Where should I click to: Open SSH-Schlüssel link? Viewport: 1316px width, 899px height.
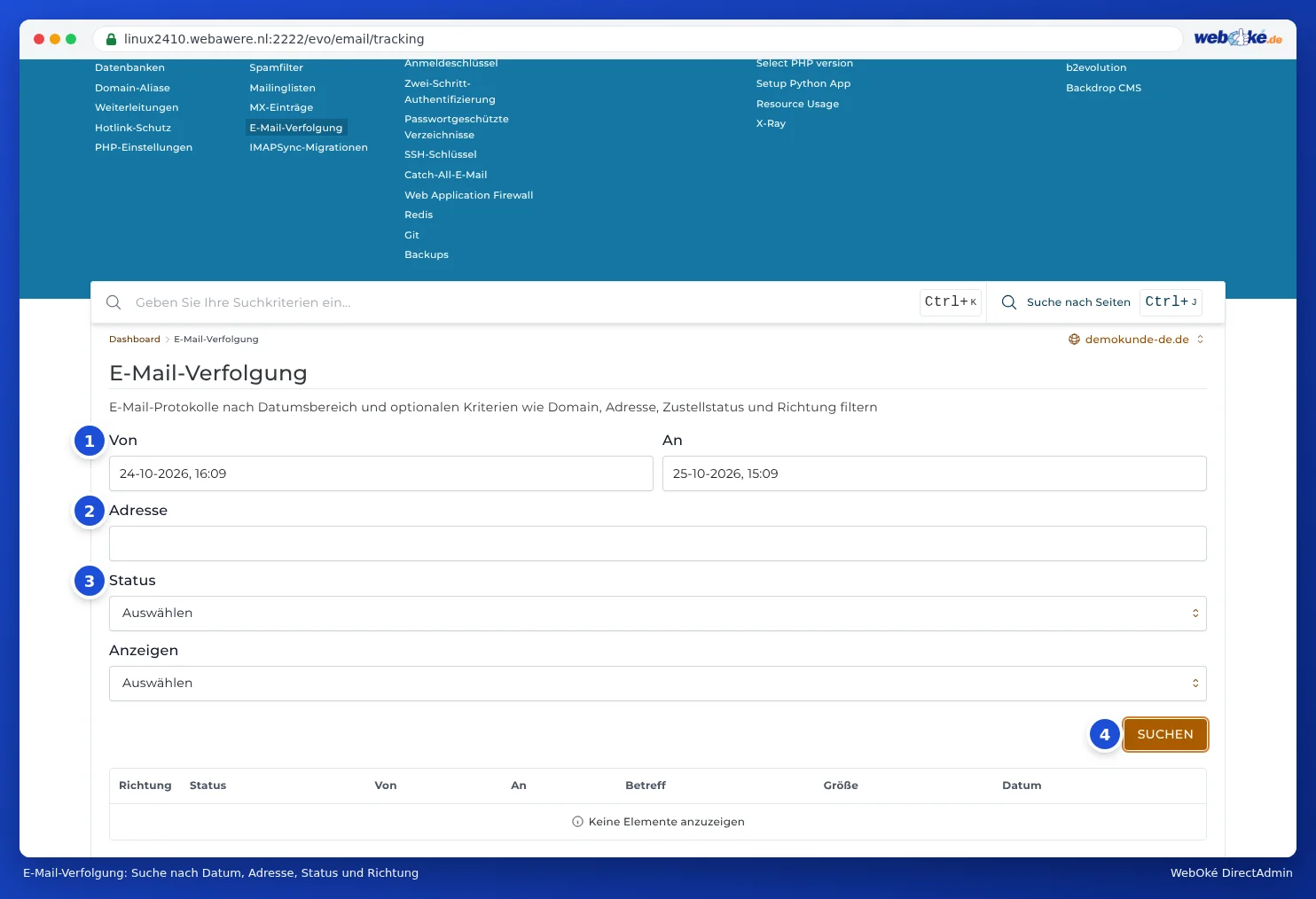[x=441, y=154]
